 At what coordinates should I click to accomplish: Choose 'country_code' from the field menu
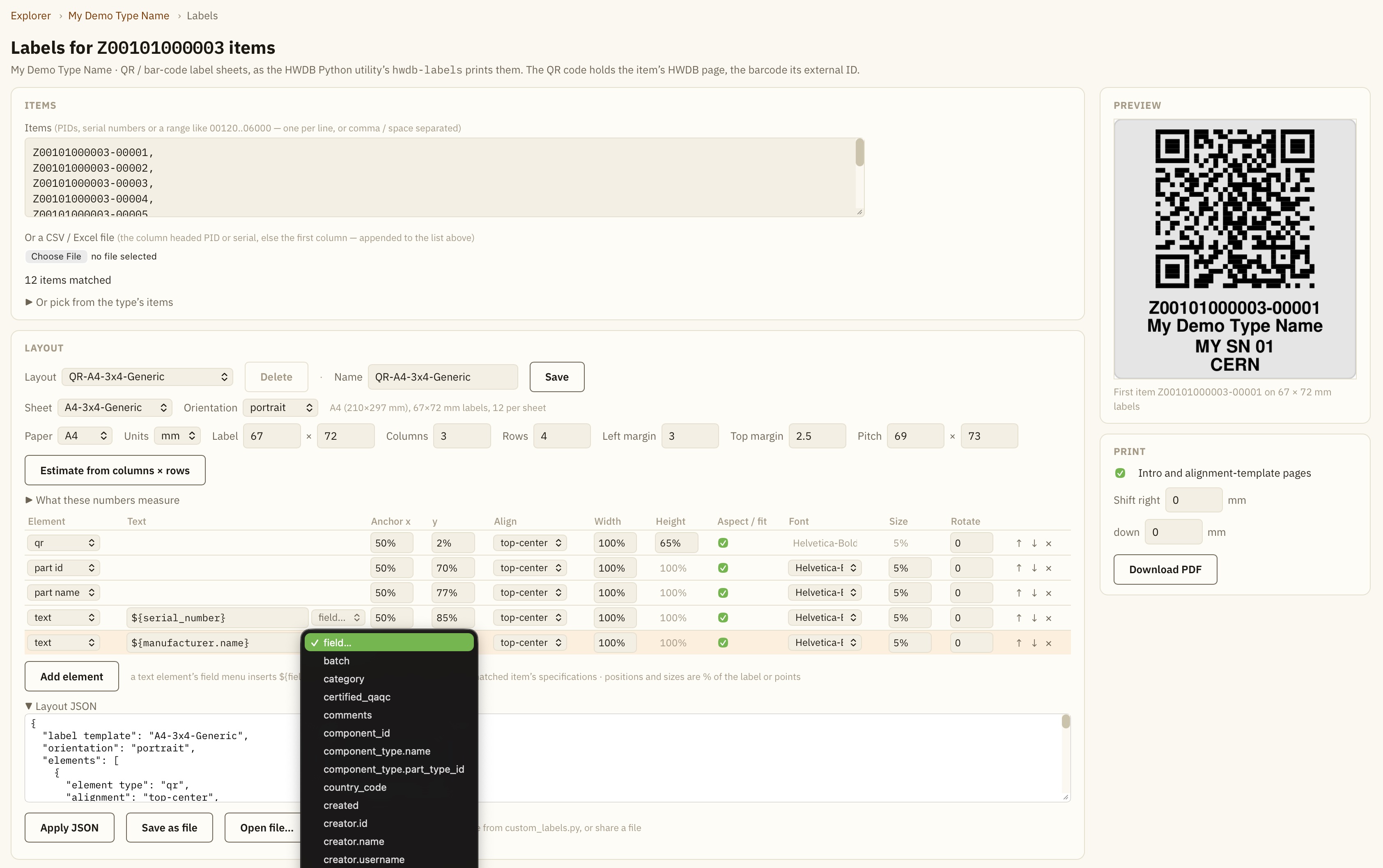click(389, 788)
